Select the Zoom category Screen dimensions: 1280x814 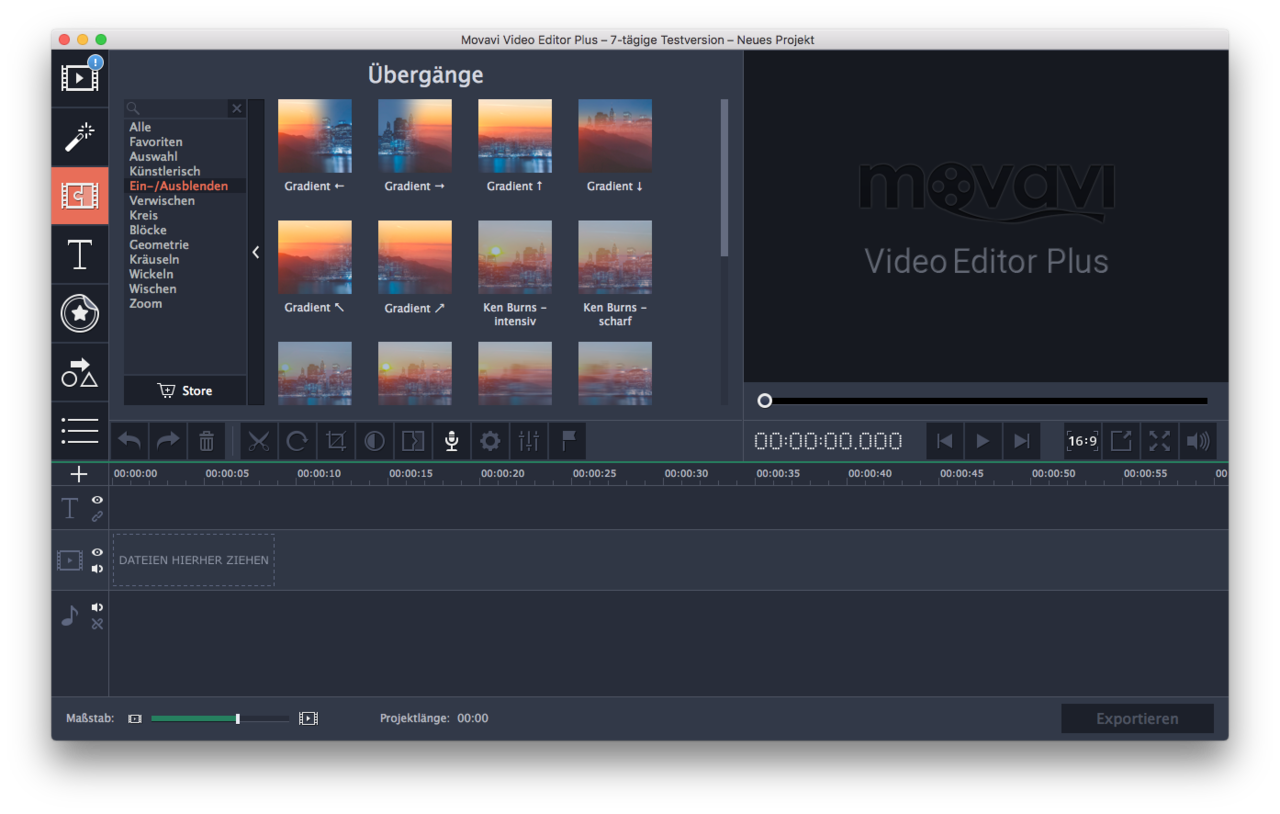pyautogui.click(x=145, y=304)
